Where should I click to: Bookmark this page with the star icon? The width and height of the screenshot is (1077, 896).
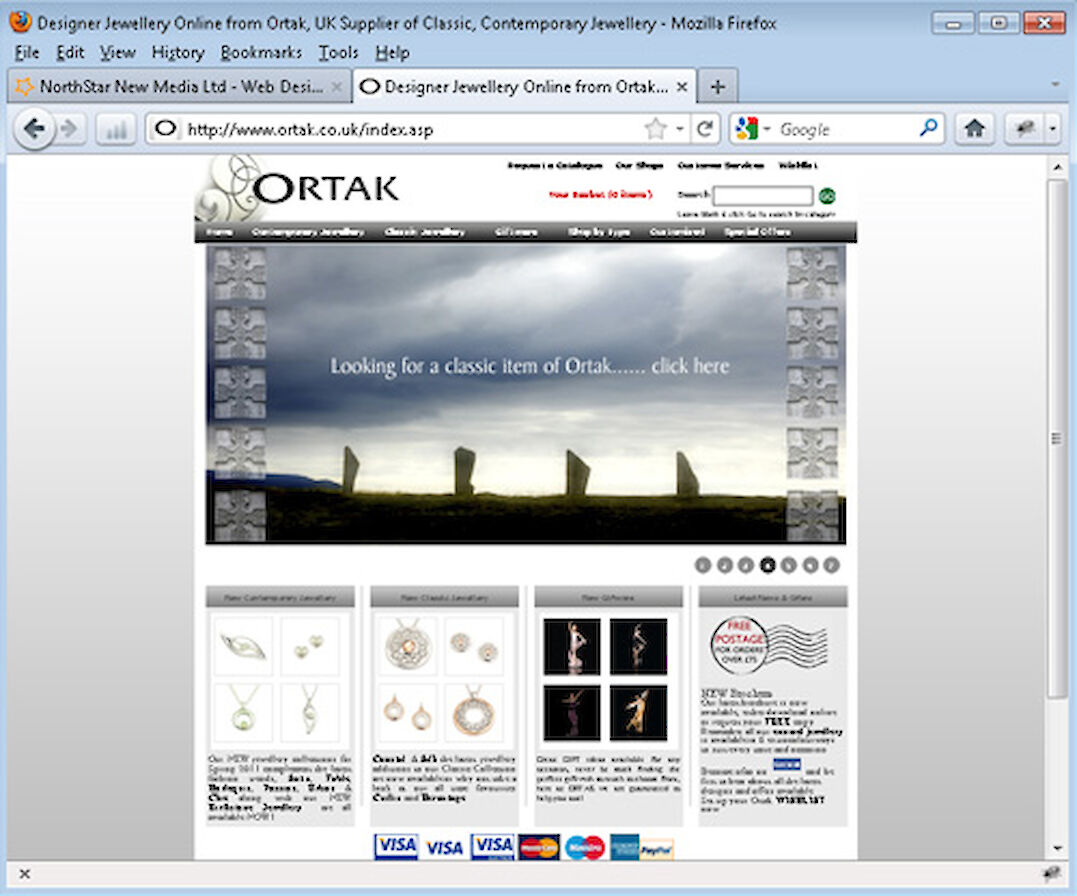tap(656, 128)
